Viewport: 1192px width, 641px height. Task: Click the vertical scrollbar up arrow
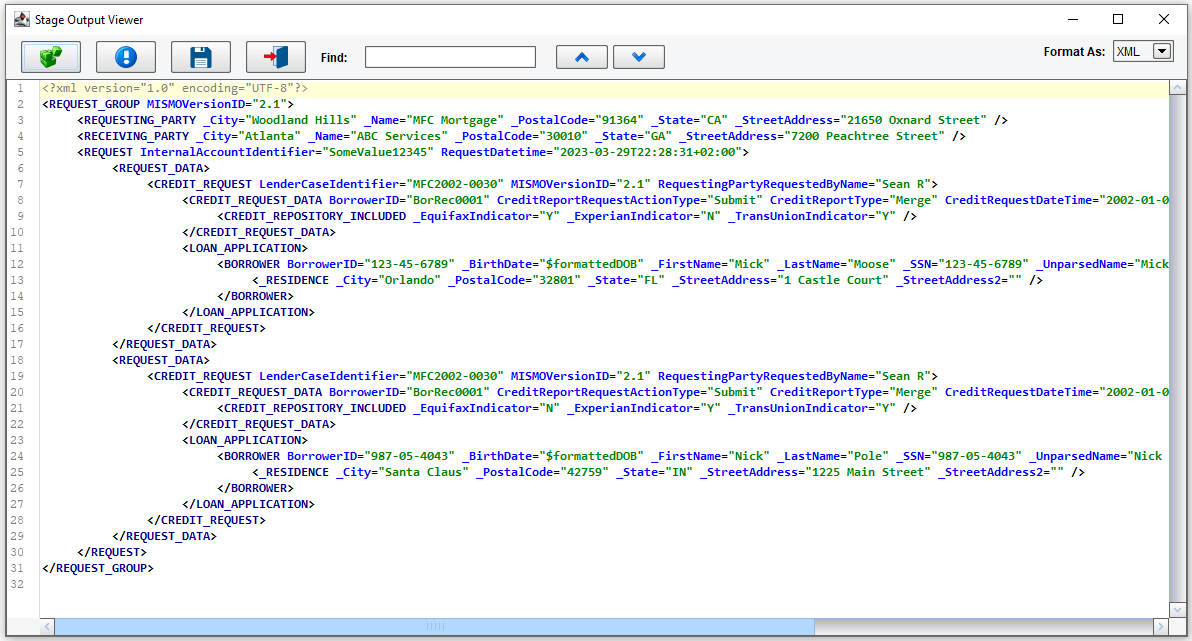tap(1176, 89)
